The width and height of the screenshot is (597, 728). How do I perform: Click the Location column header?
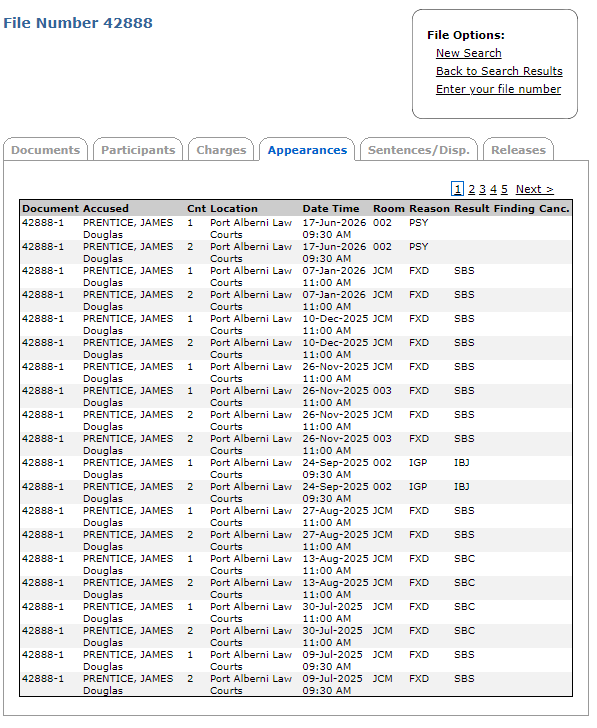234,208
